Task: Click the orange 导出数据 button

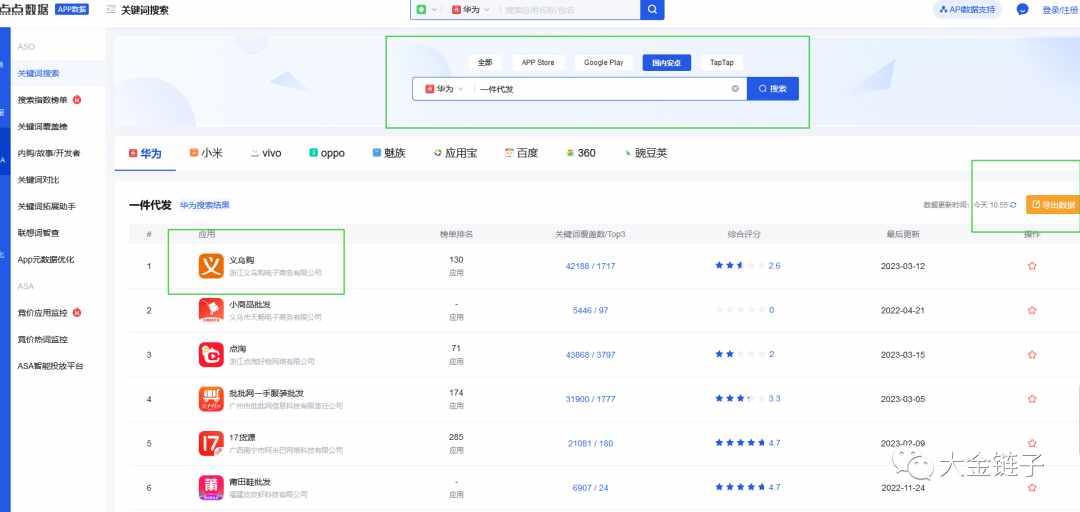Action: (x=1053, y=205)
